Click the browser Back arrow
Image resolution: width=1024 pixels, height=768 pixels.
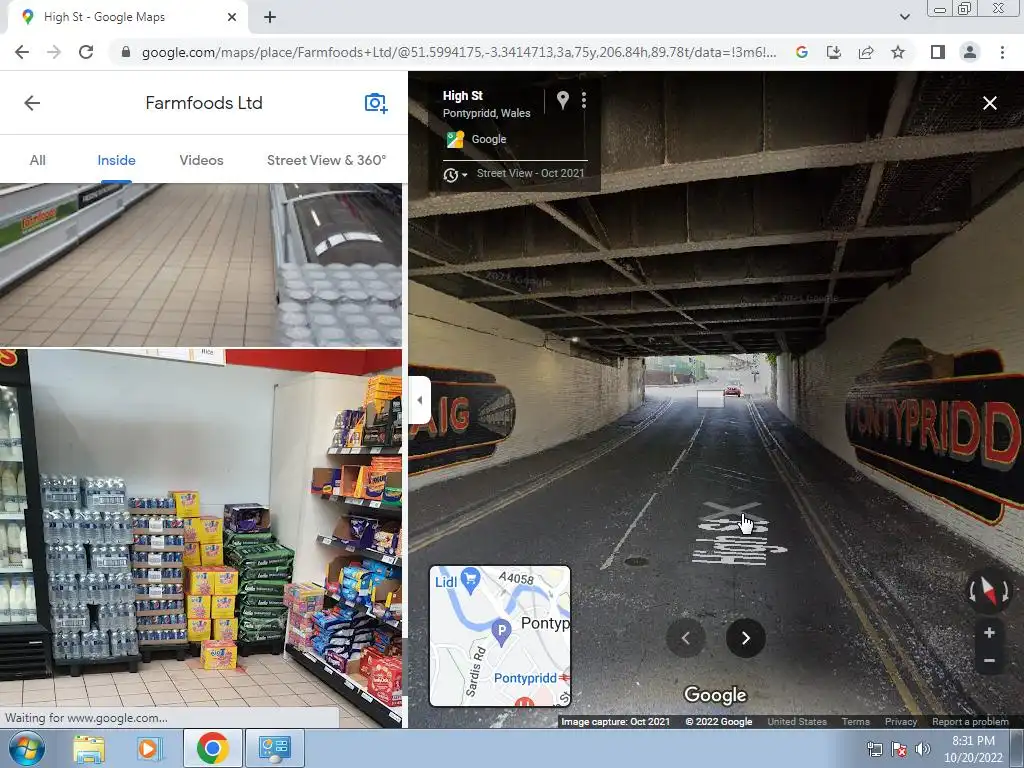[22, 52]
